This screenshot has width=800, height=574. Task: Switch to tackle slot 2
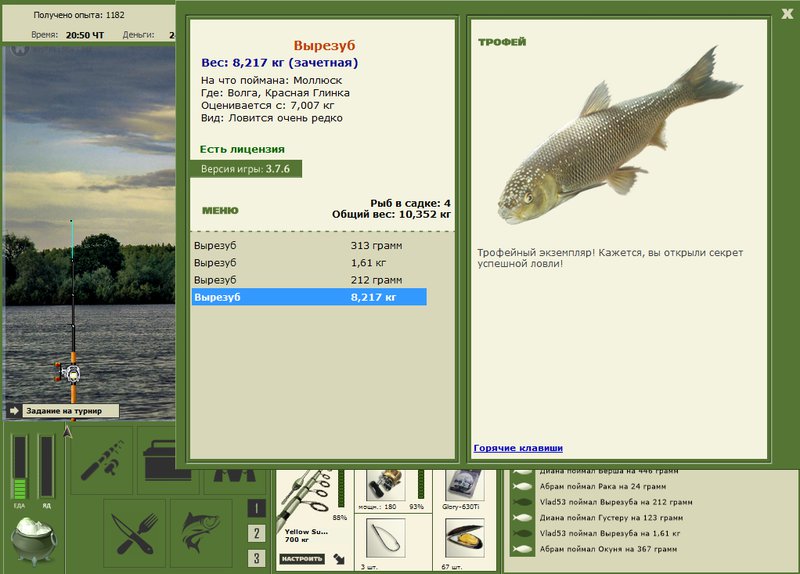pos(257,534)
